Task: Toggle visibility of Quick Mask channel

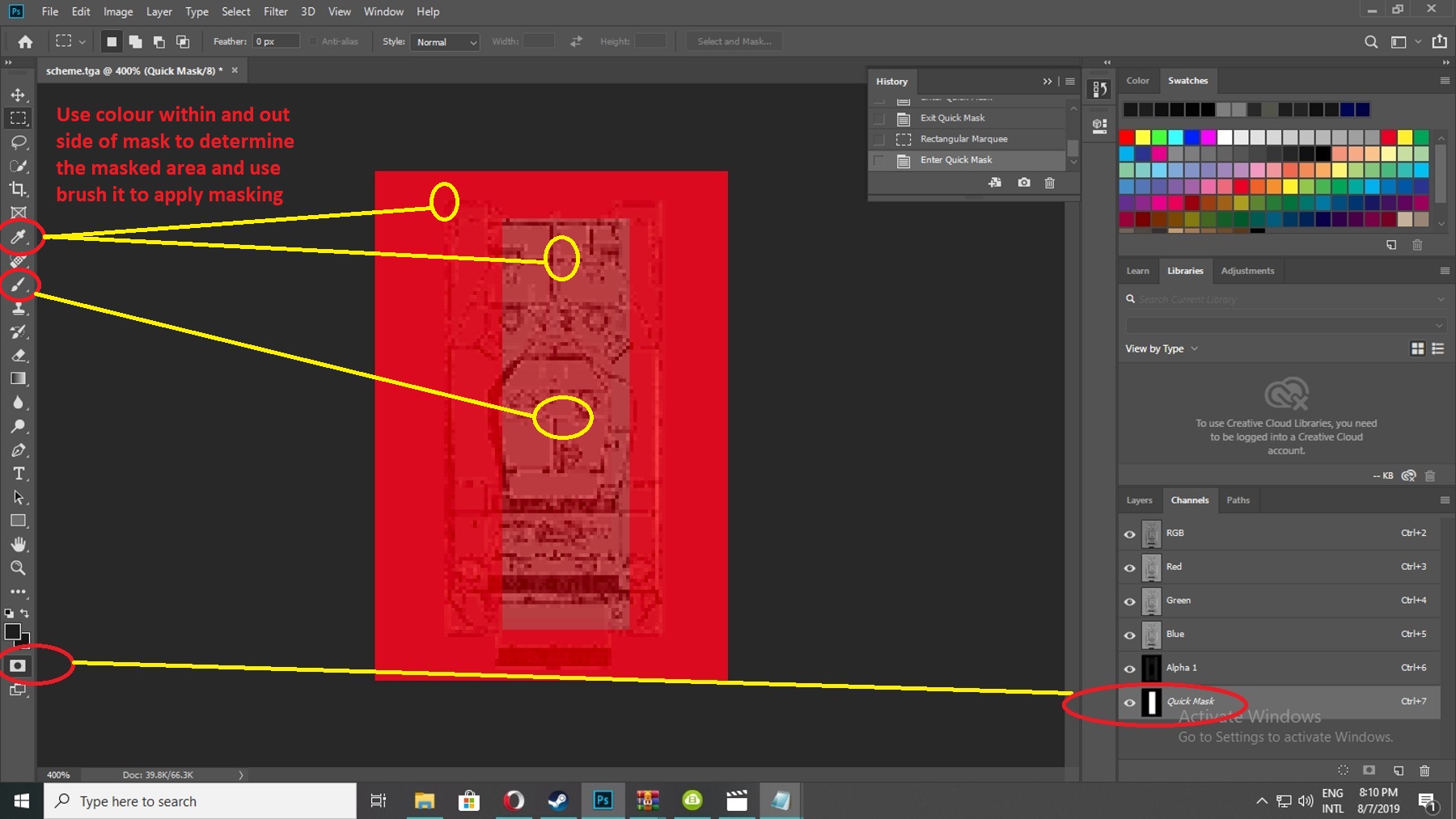Action: click(x=1130, y=703)
